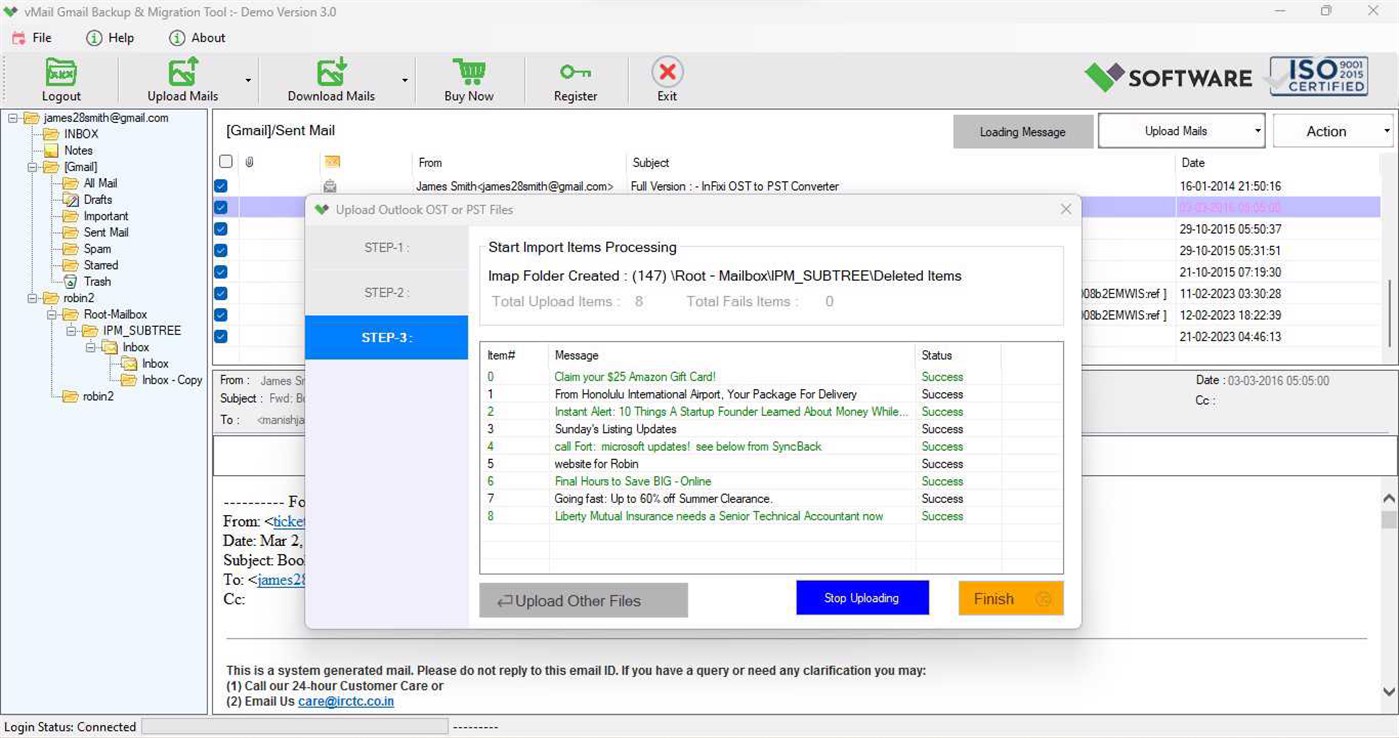This screenshot has height=738, width=1399.
Task: Collapse the james28smith@gmail.com tree node
Action: [x=14, y=118]
